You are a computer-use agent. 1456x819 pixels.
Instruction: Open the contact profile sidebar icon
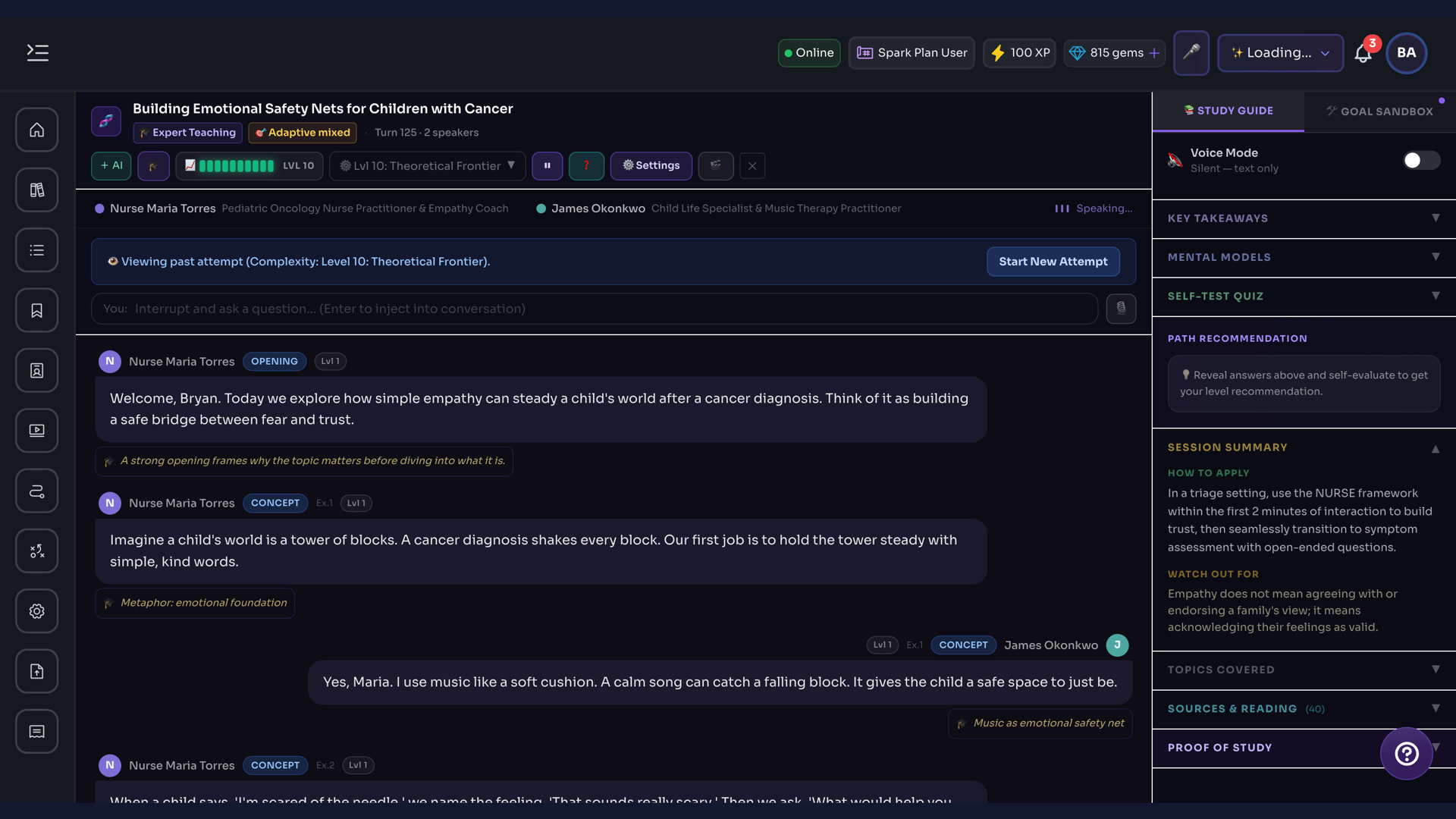point(37,370)
